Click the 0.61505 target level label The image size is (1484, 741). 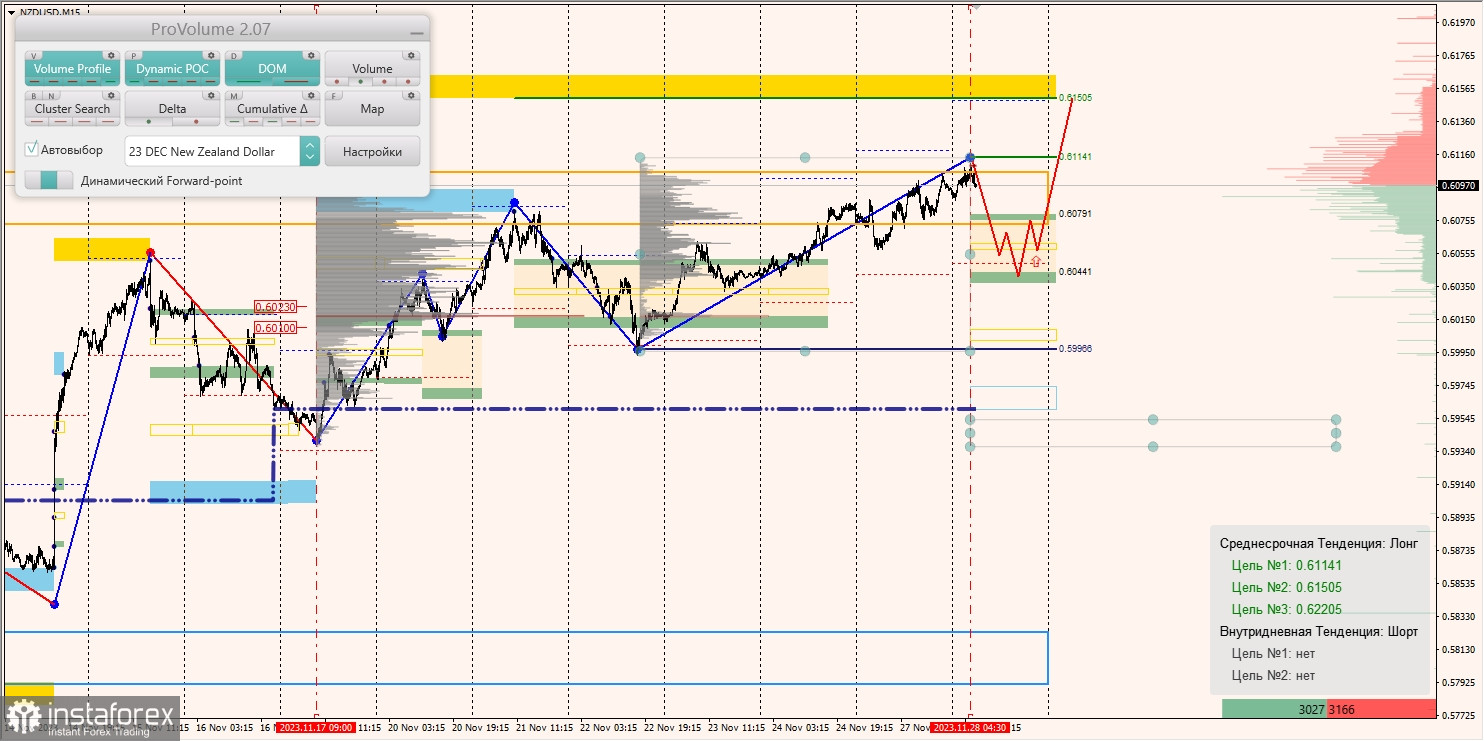[1075, 98]
